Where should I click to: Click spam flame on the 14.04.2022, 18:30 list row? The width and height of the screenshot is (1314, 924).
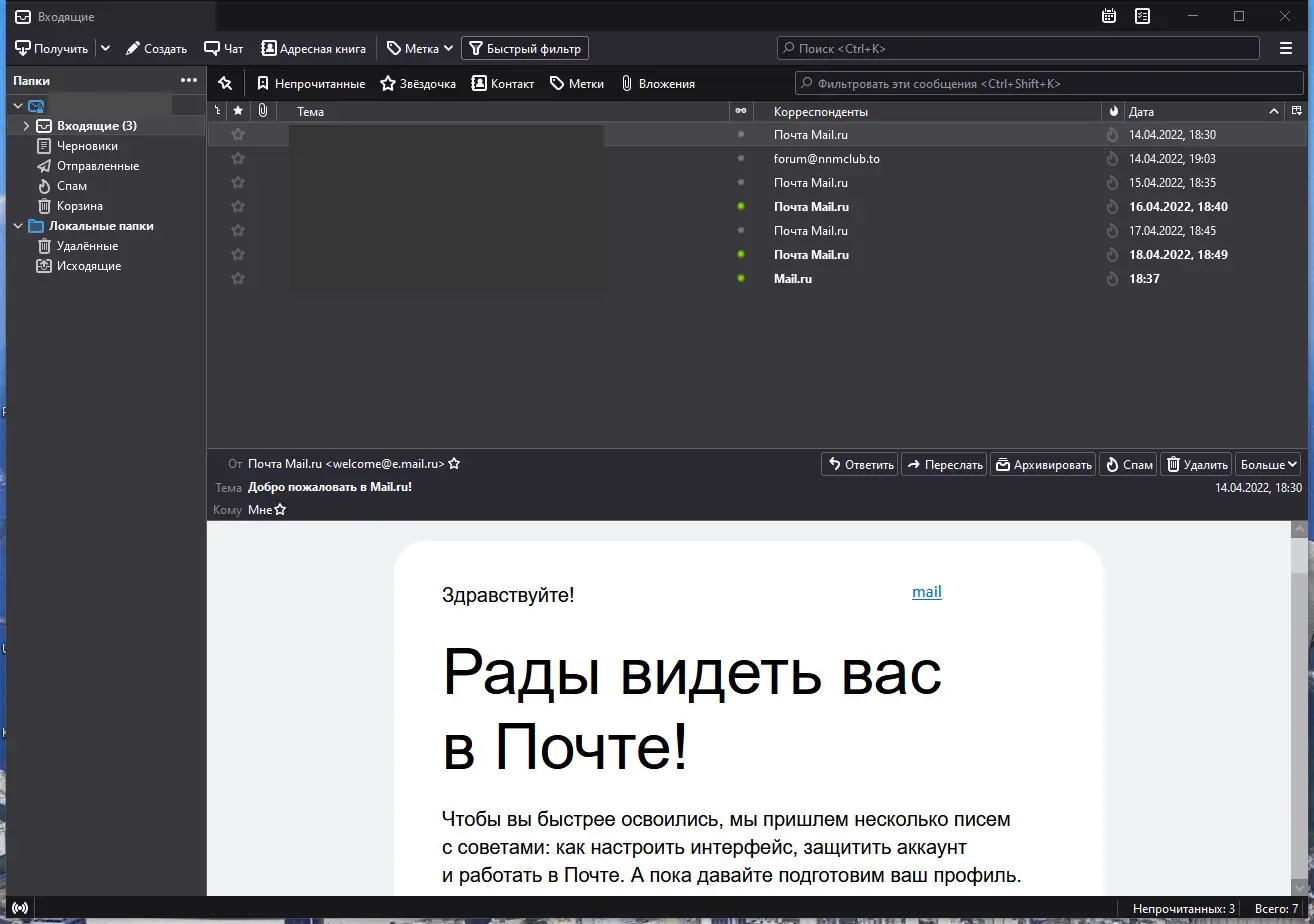point(1112,135)
